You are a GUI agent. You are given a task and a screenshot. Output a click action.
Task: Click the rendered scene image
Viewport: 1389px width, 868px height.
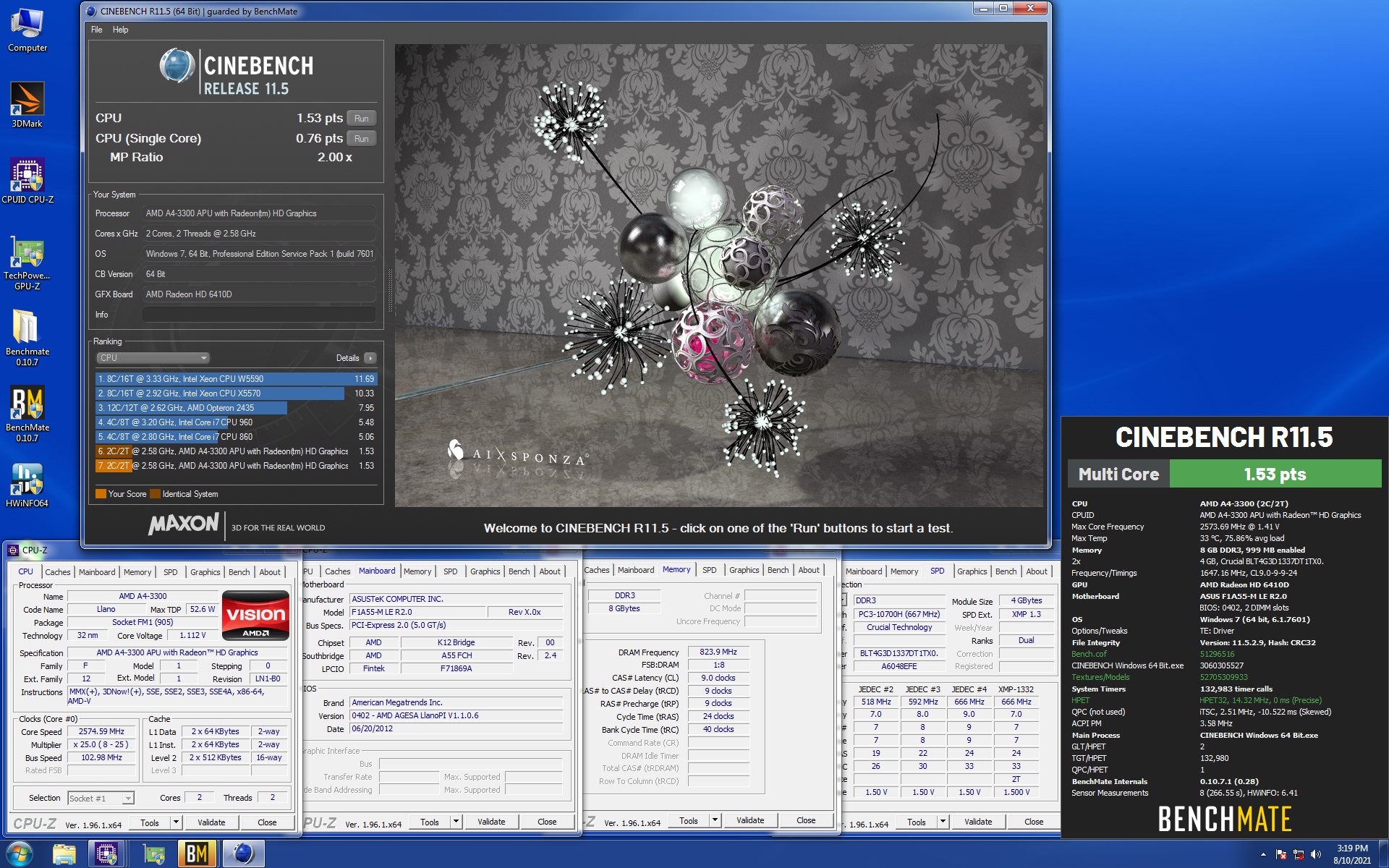coord(719,276)
